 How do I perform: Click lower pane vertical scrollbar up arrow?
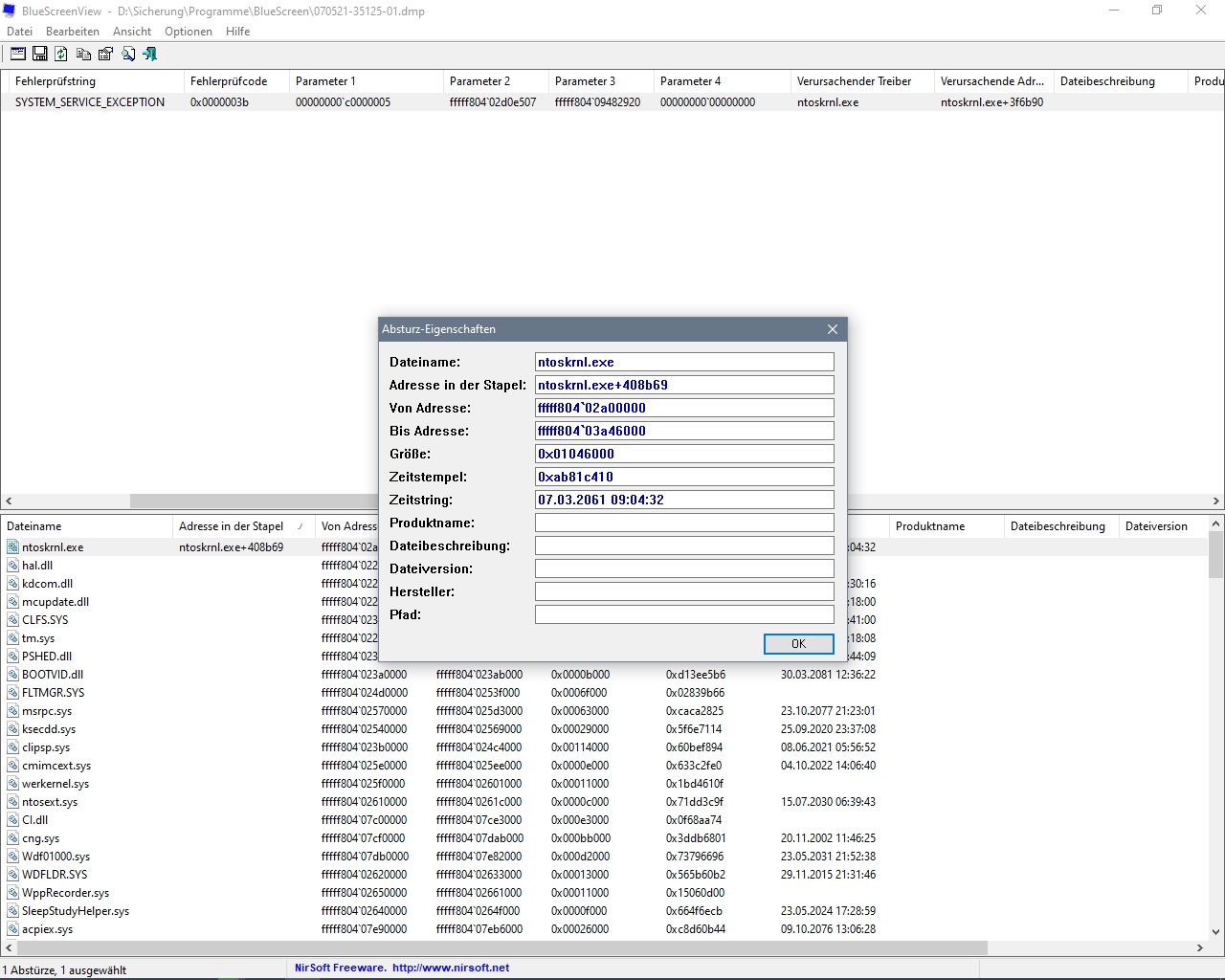pos(1216,524)
